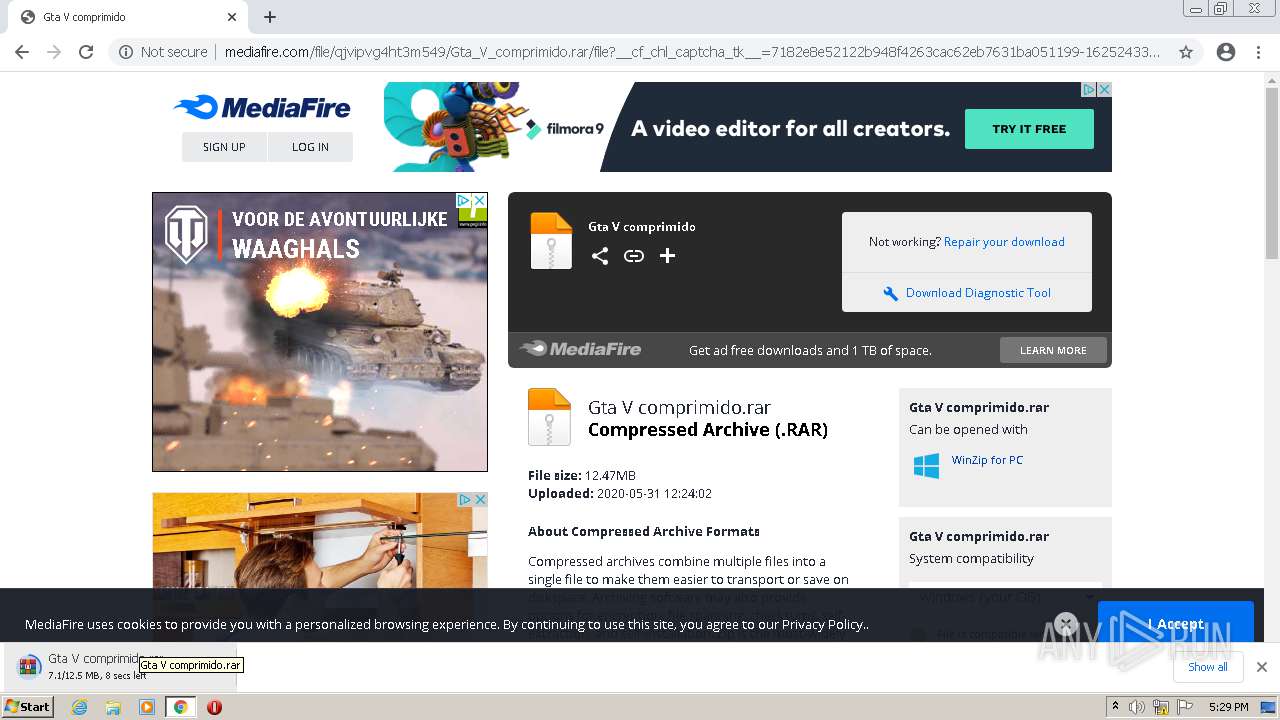Open the Chrome profile avatar menu
1280x720 pixels.
coord(1226,52)
